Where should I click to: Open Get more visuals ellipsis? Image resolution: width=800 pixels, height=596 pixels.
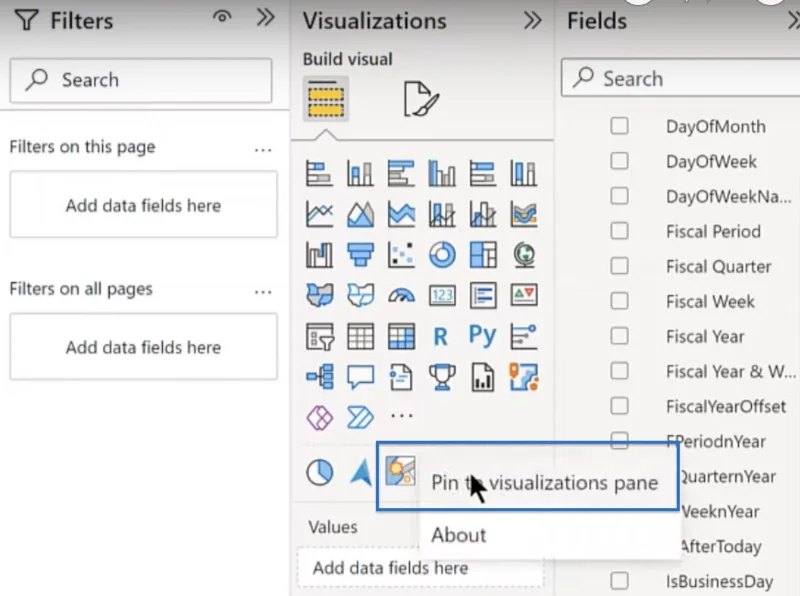click(x=402, y=416)
